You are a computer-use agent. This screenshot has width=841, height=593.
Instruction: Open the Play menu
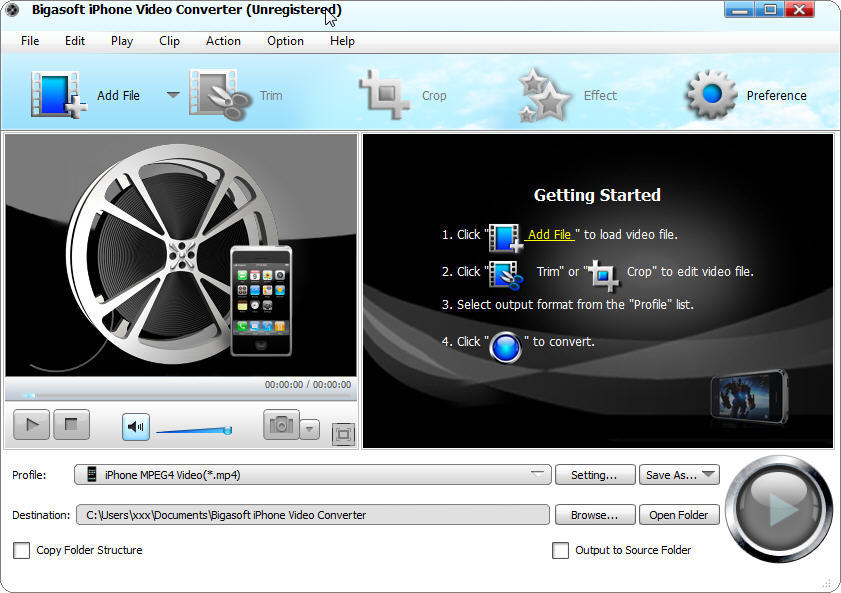[122, 41]
